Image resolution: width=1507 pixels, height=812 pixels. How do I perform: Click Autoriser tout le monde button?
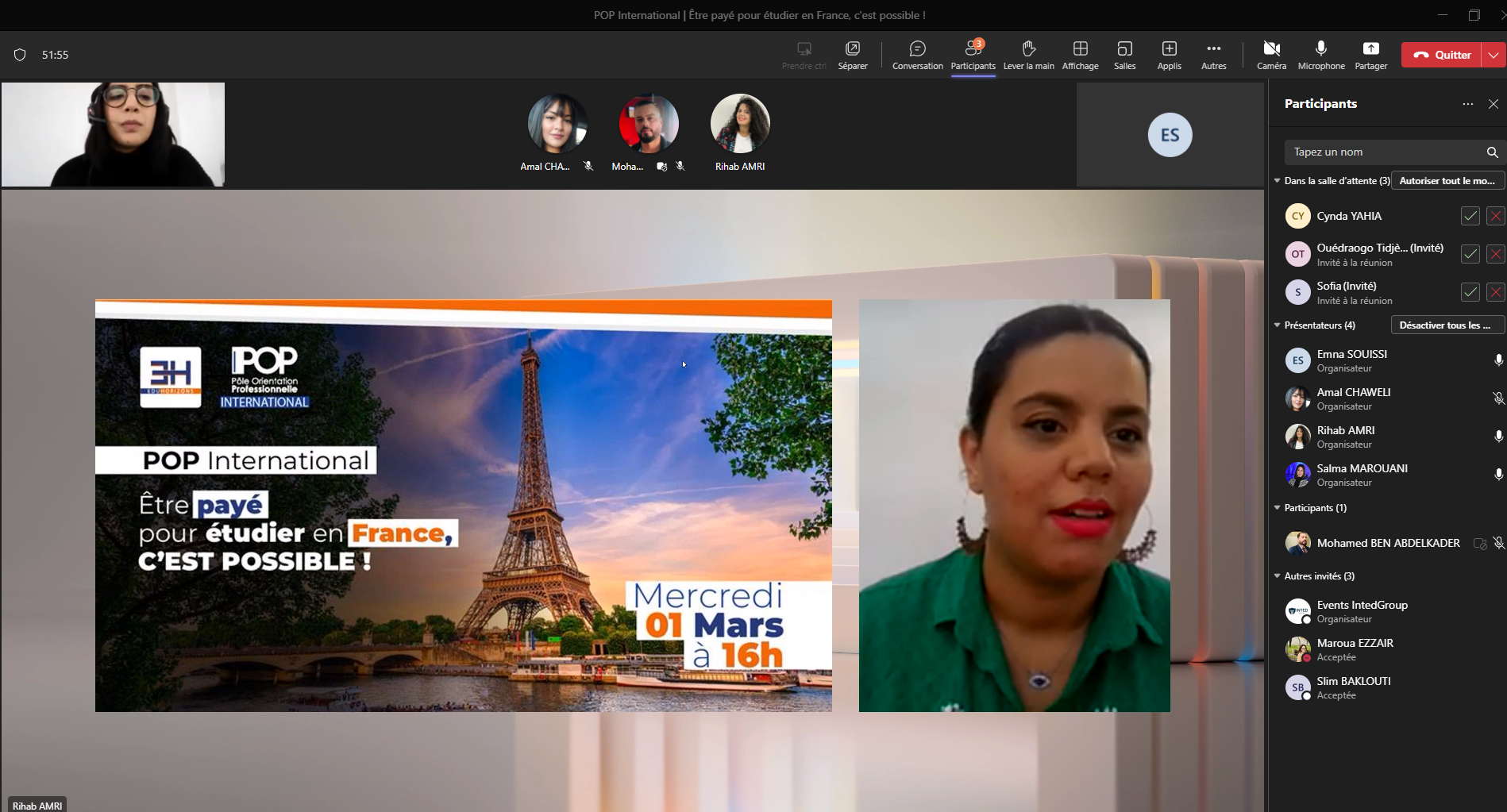click(x=1447, y=181)
